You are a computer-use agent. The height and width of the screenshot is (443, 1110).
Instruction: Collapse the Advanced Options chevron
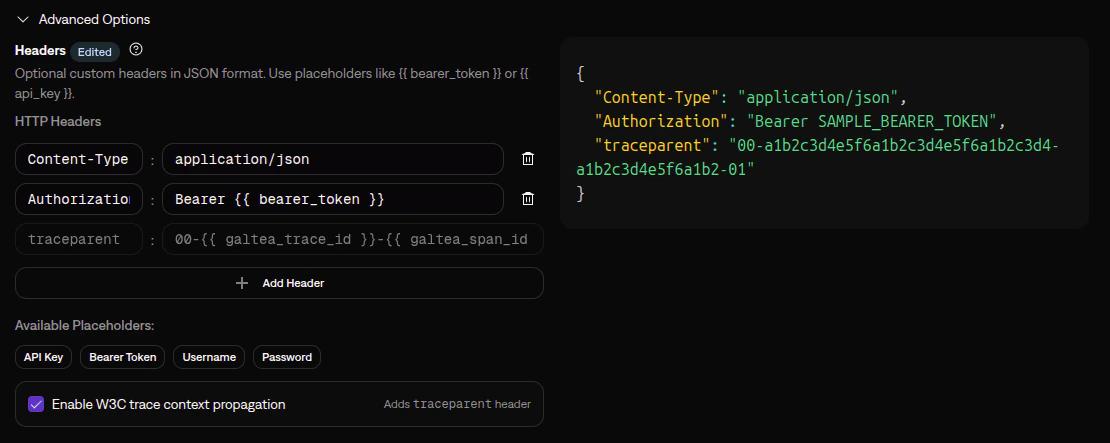coord(23,20)
